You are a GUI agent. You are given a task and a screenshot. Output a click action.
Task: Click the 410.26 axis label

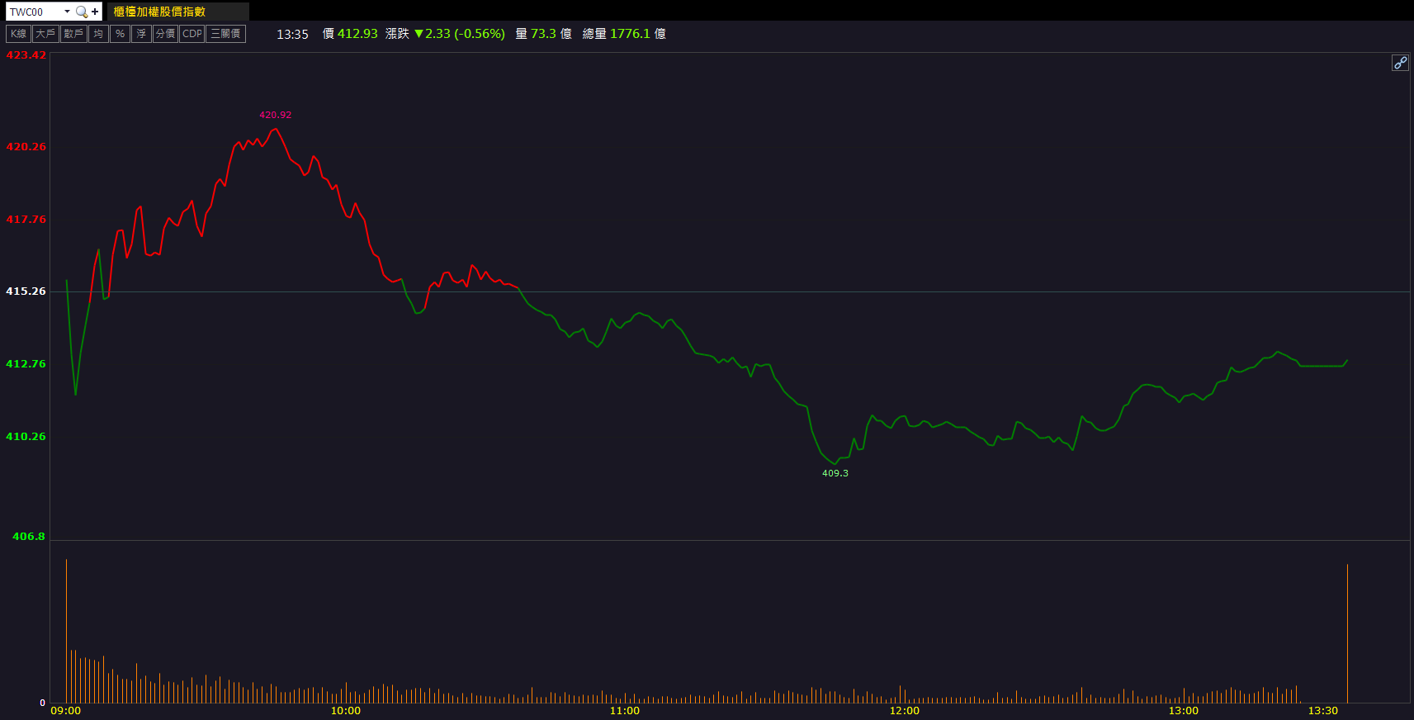point(26,436)
